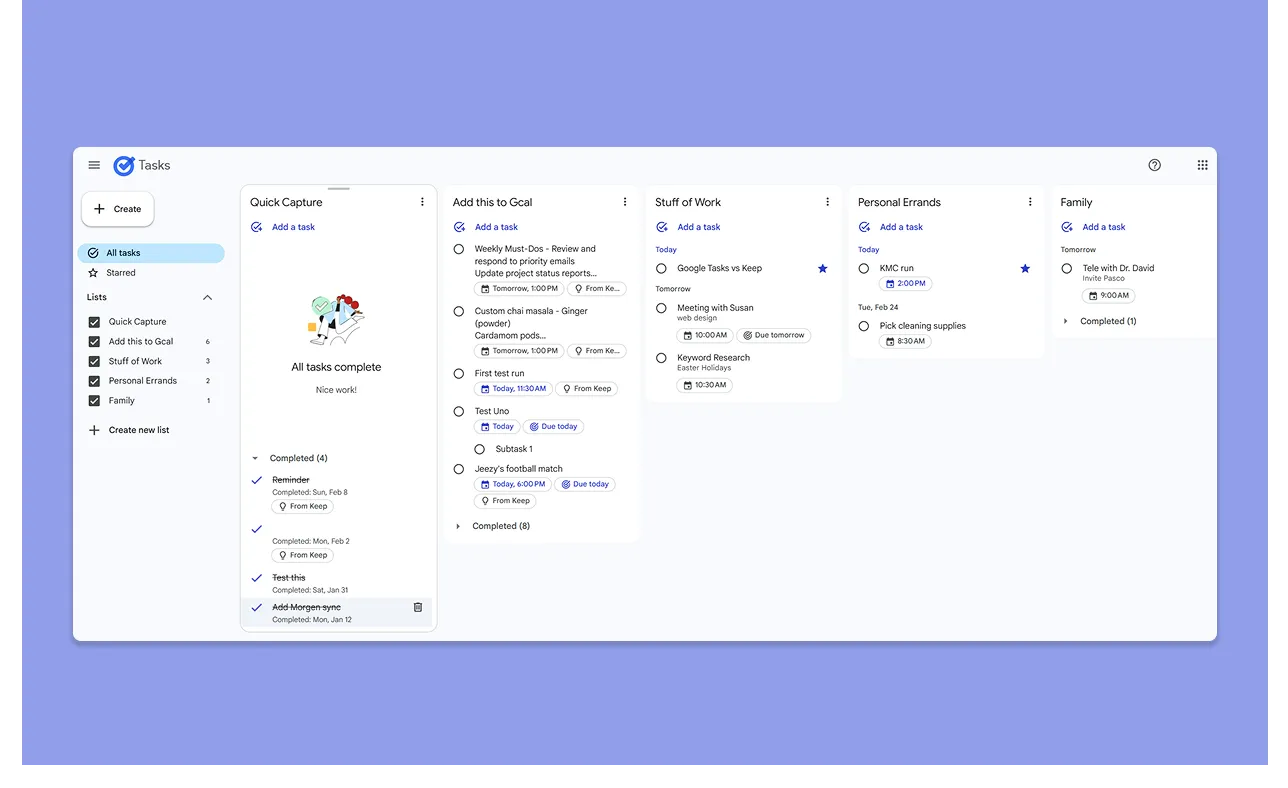The height and width of the screenshot is (788, 1288).
Task: Open the main navigation hamburger menu
Action: pyautogui.click(x=93, y=165)
